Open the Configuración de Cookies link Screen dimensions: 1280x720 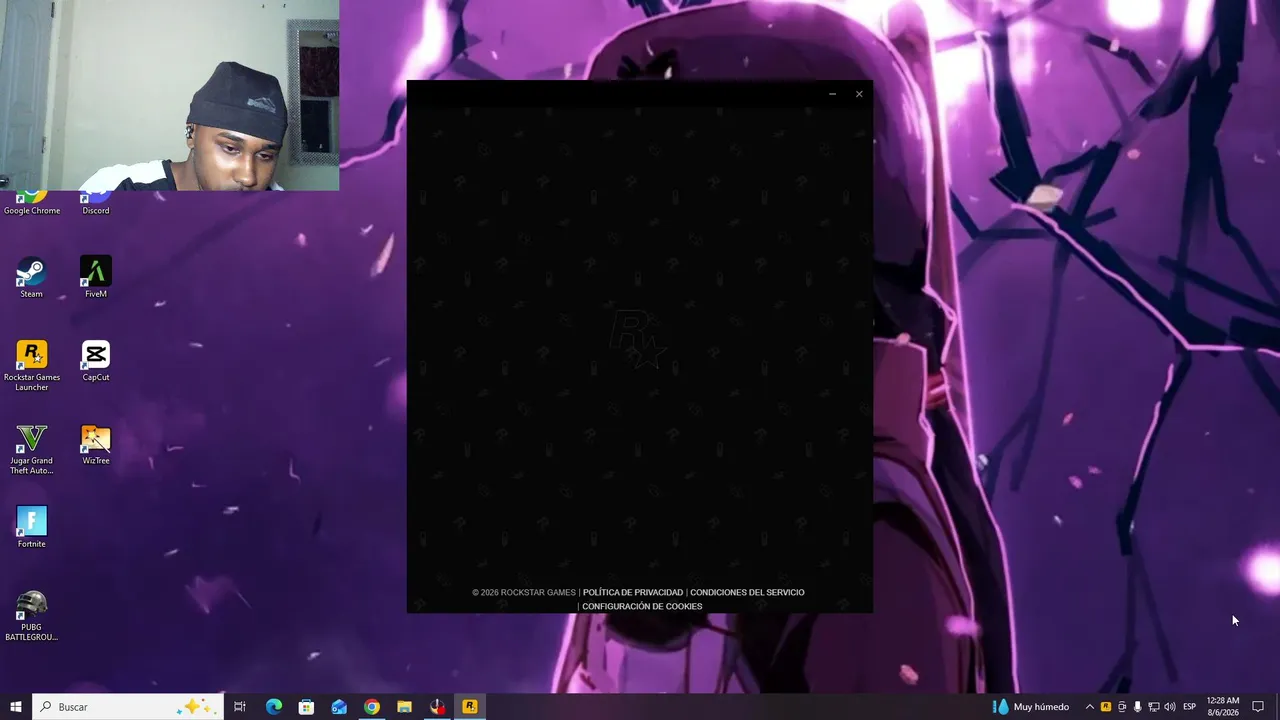(x=642, y=607)
